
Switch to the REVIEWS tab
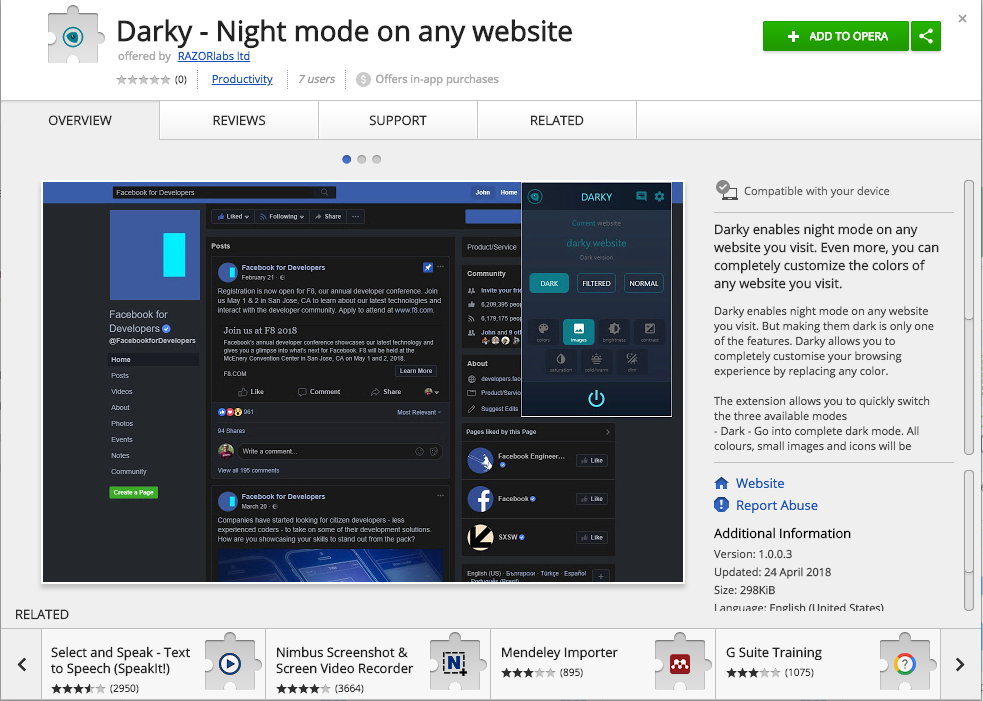(239, 120)
